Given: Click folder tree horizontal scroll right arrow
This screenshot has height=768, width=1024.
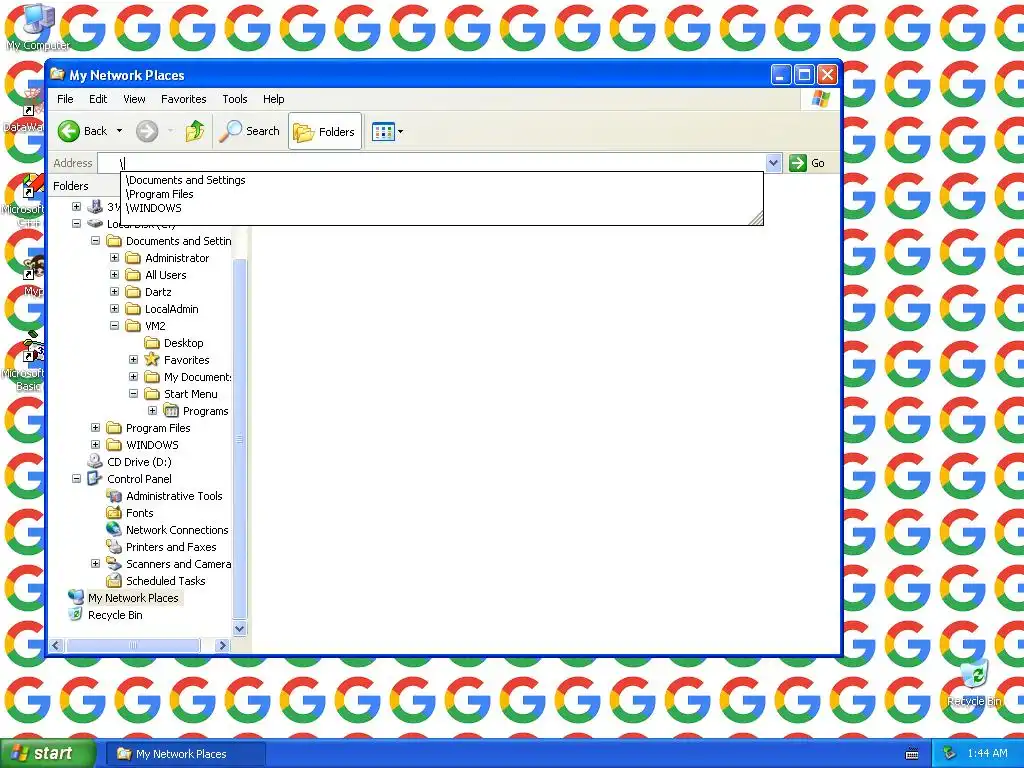Looking at the screenshot, I should 222,645.
